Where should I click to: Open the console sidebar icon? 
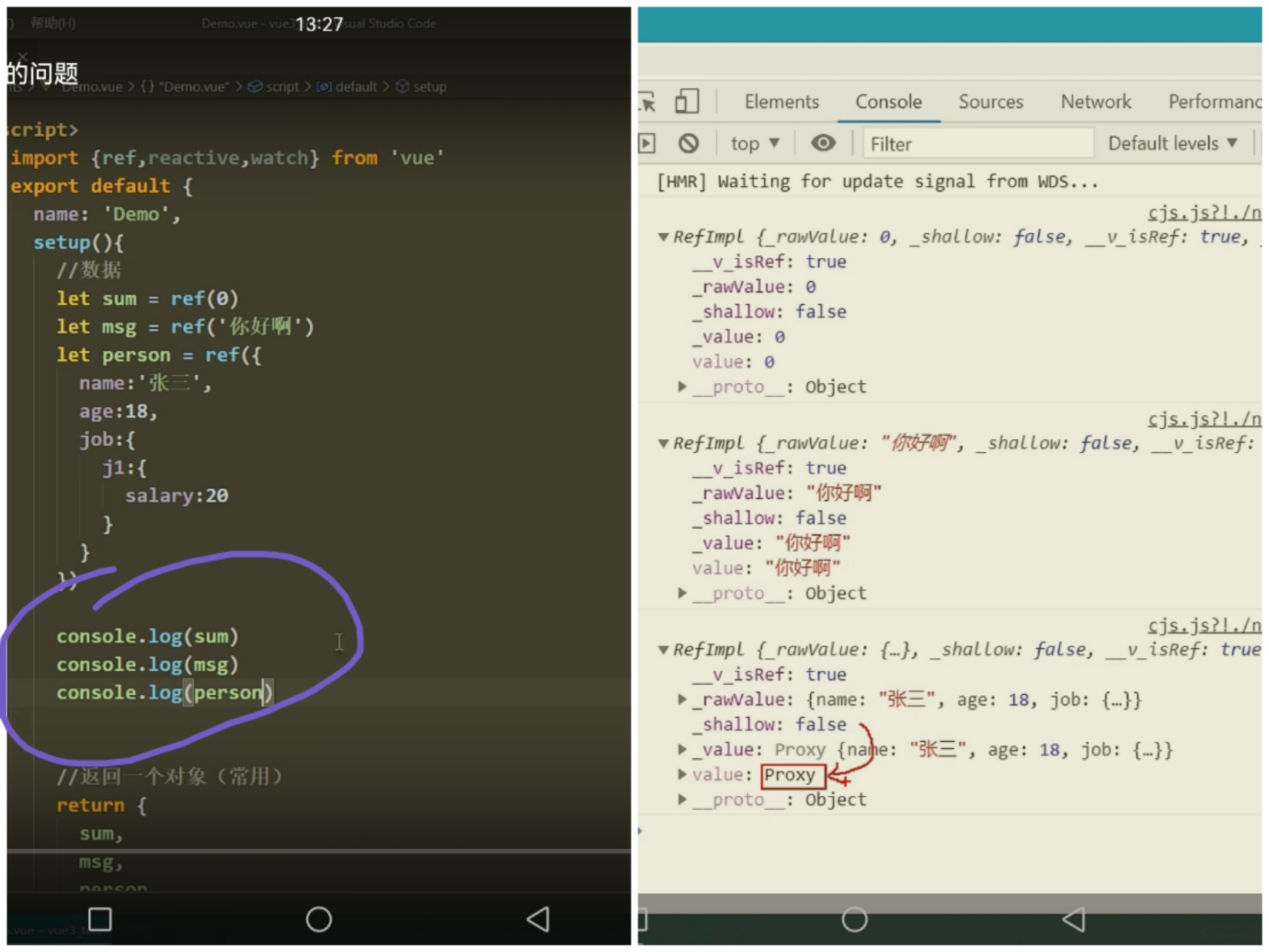point(647,143)
